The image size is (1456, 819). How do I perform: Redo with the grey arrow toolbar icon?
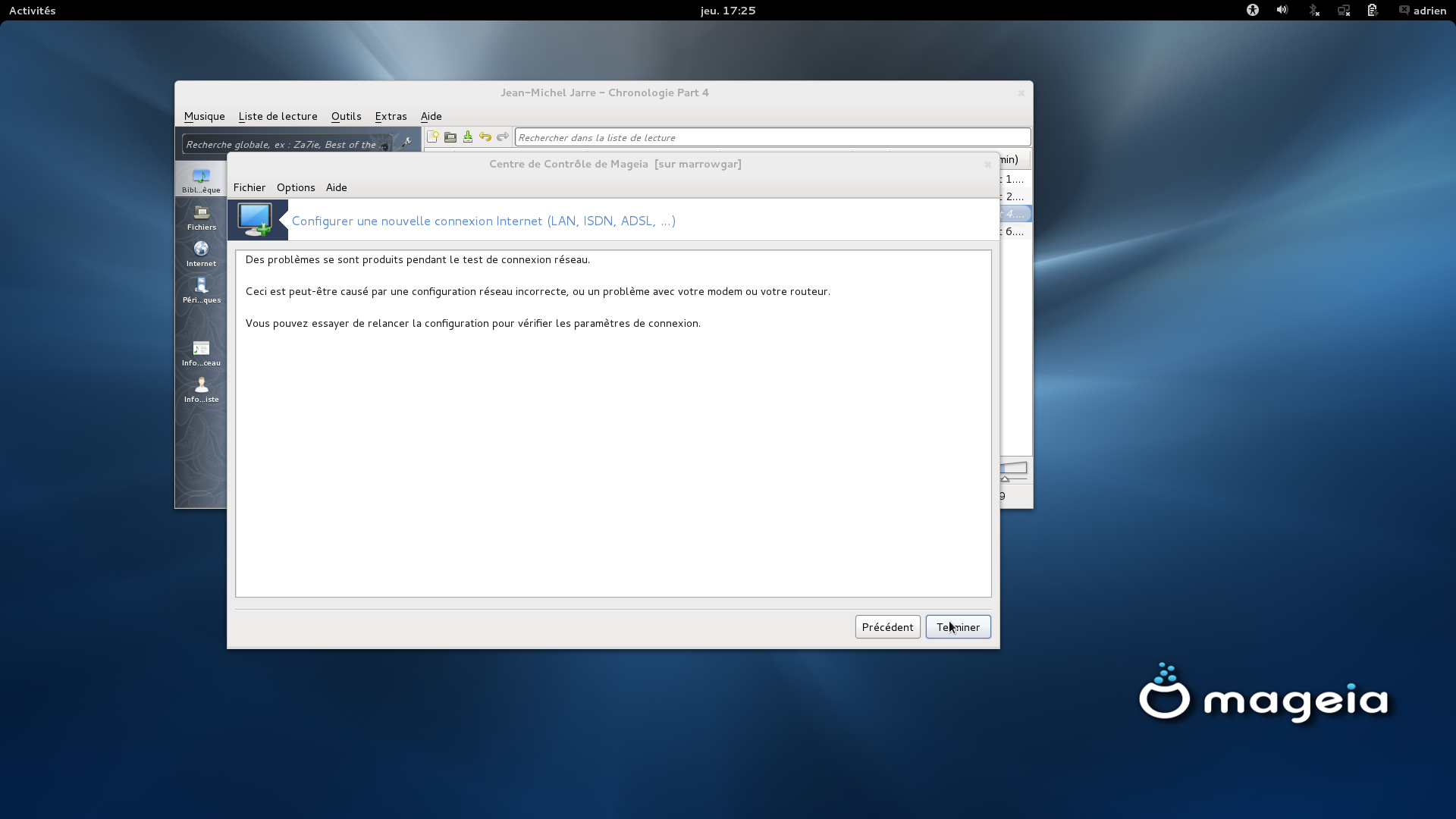pyautogui.click(x=503, y=137)
